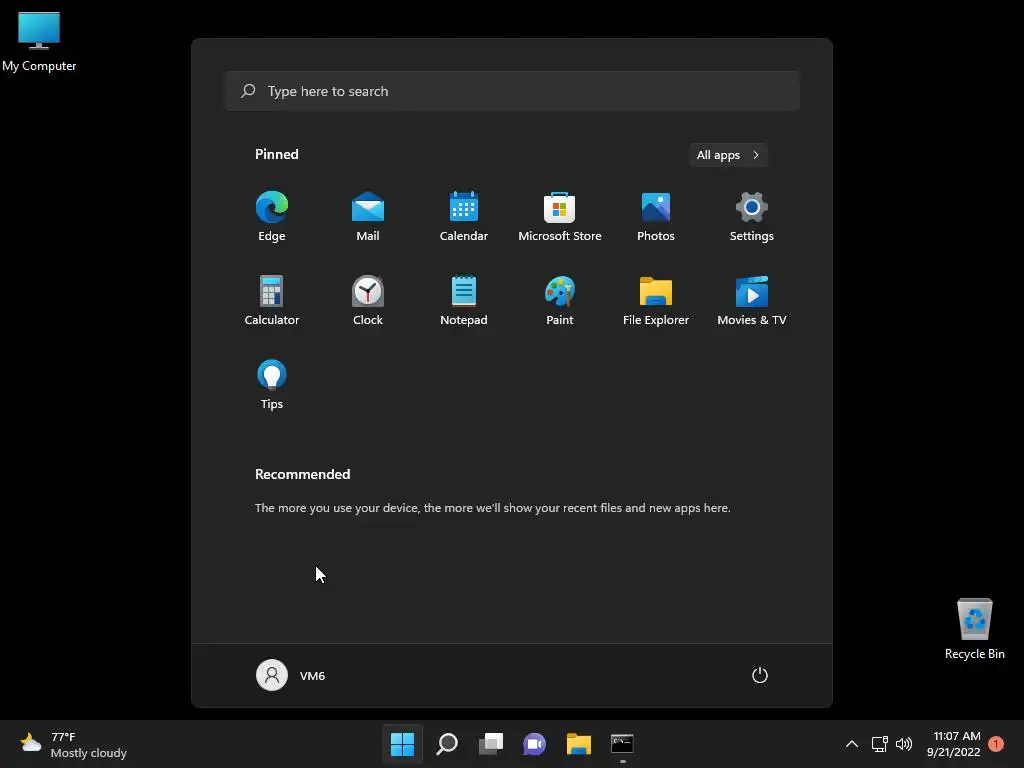Launch the Photos app

click(x=656, y=217)
